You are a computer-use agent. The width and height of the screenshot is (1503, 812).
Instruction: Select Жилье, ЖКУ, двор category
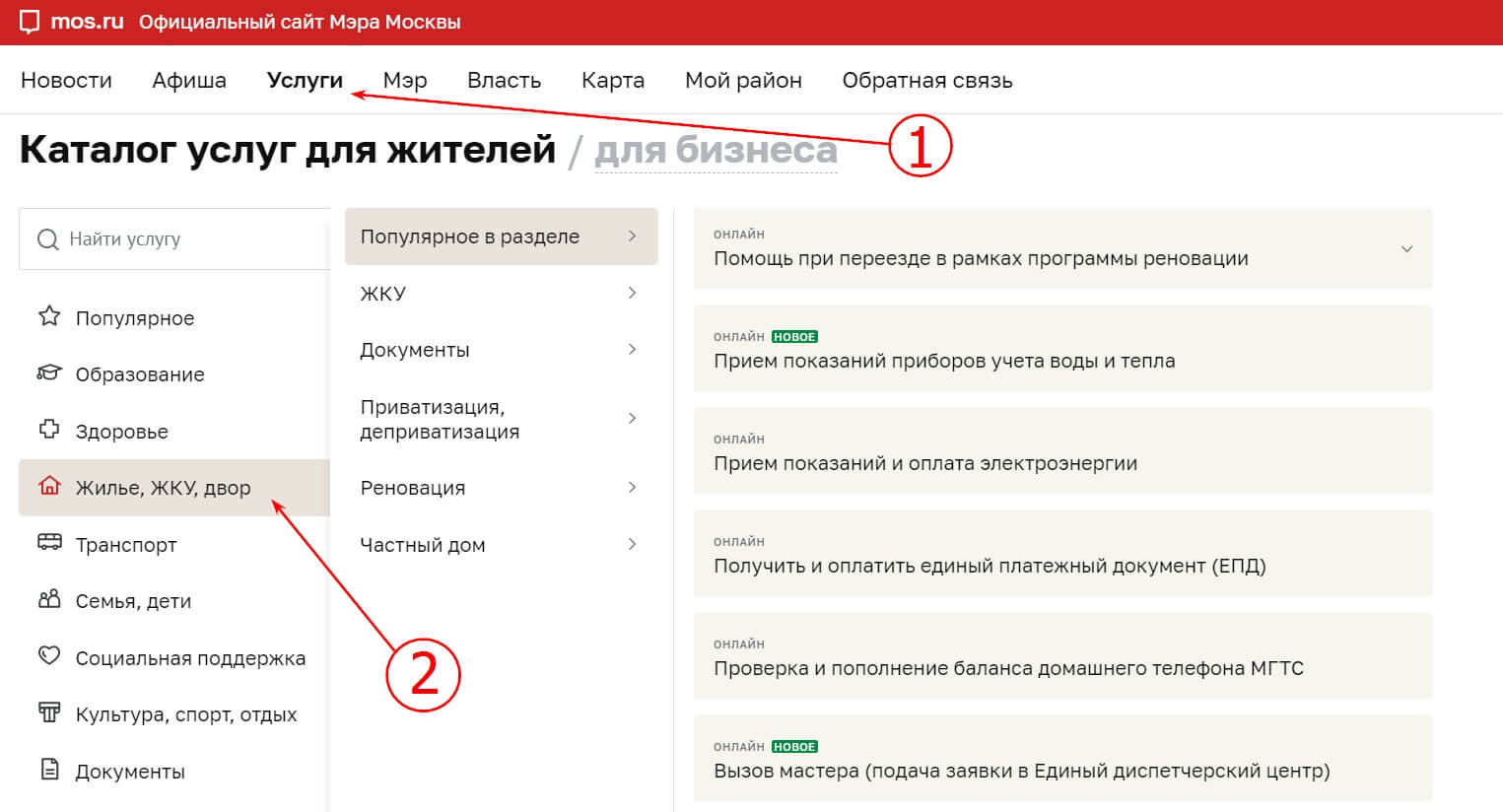pyautogui.click(x=174, y=488)
